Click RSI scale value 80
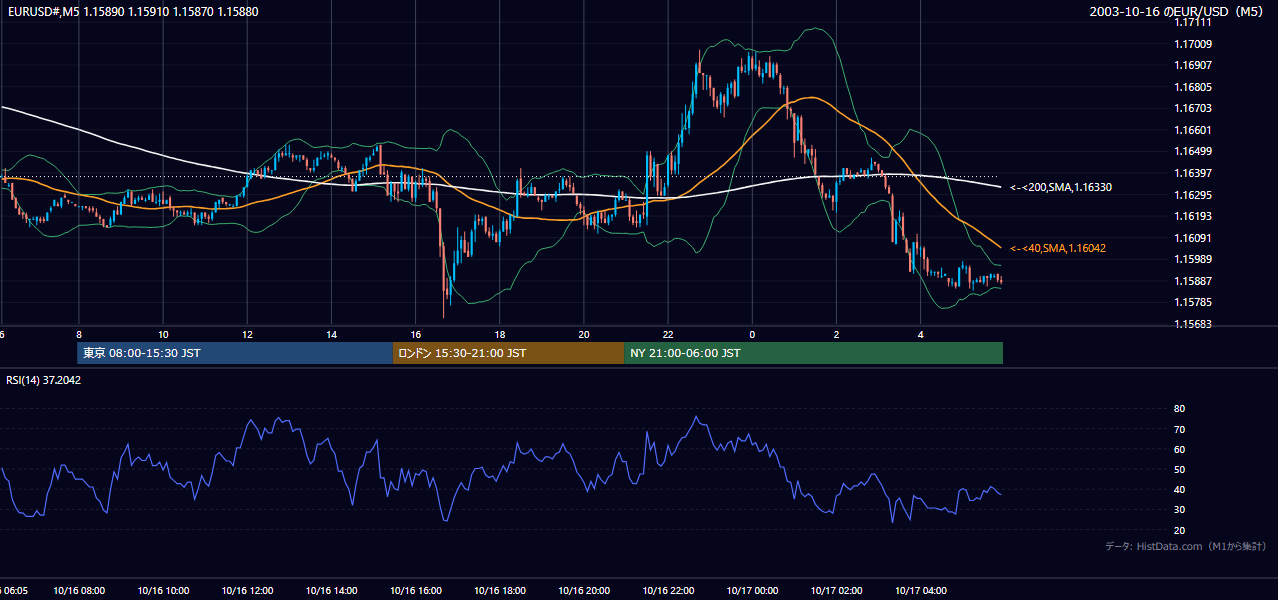The image size is (1278, 600). pos(1180,409)
